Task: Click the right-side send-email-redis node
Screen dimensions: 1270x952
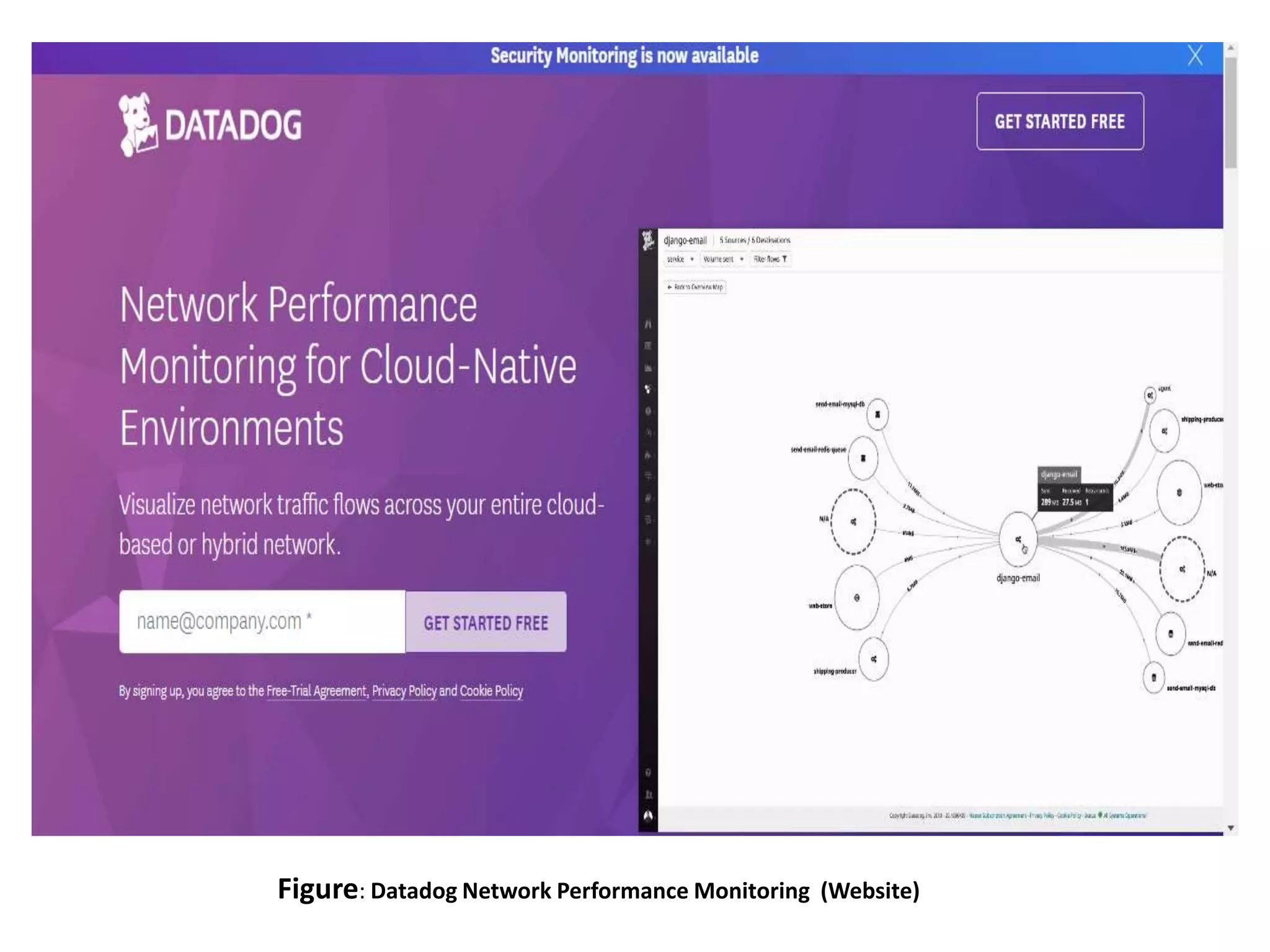Action: tap(1170, 633)
